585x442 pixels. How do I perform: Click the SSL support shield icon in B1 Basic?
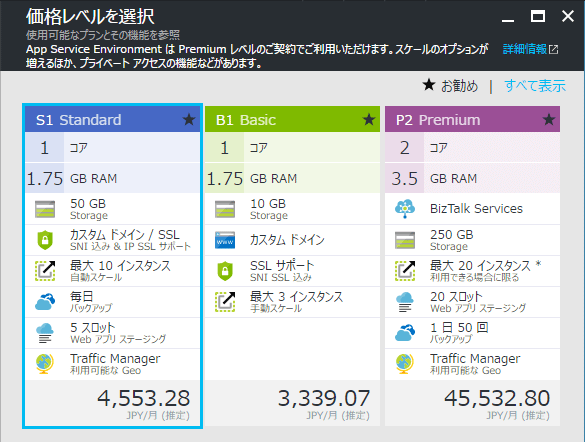pos(225,271)
